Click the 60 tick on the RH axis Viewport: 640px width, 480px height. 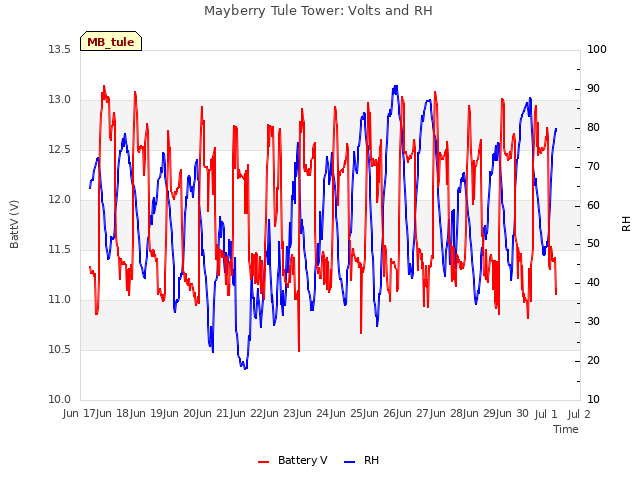pos(593,205)
